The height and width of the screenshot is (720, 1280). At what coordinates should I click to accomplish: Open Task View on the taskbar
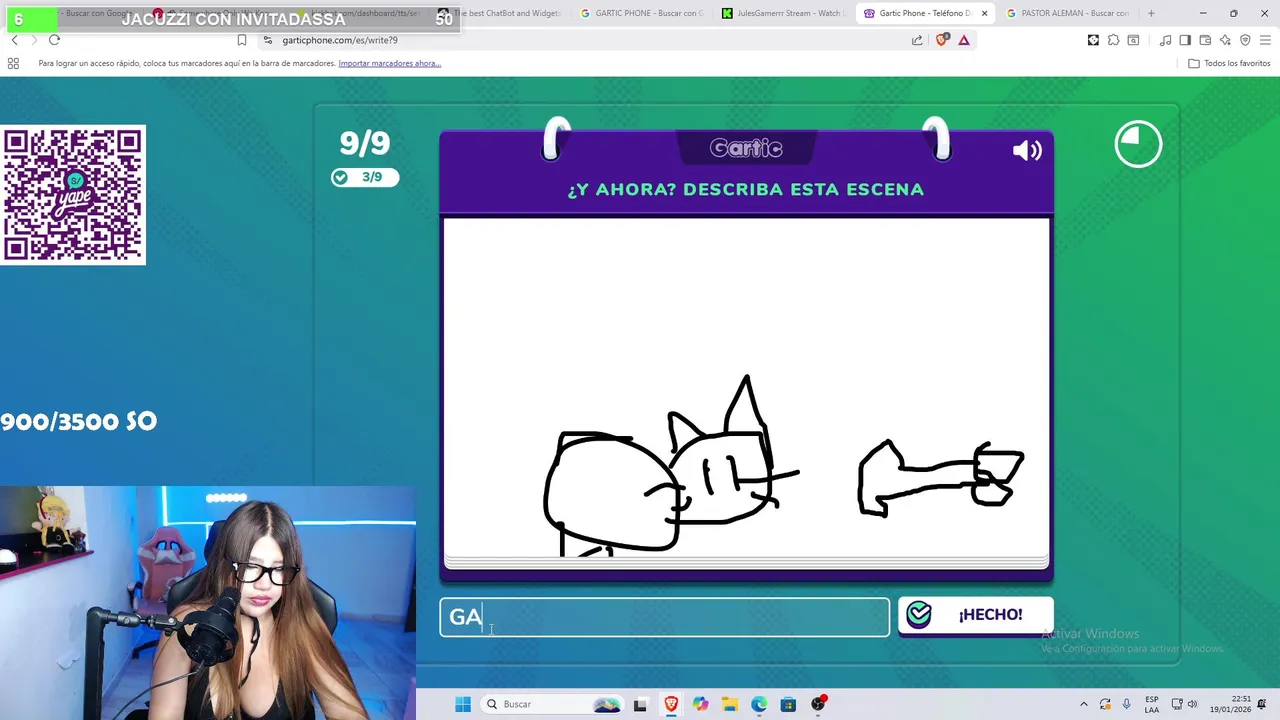(640, 704)
